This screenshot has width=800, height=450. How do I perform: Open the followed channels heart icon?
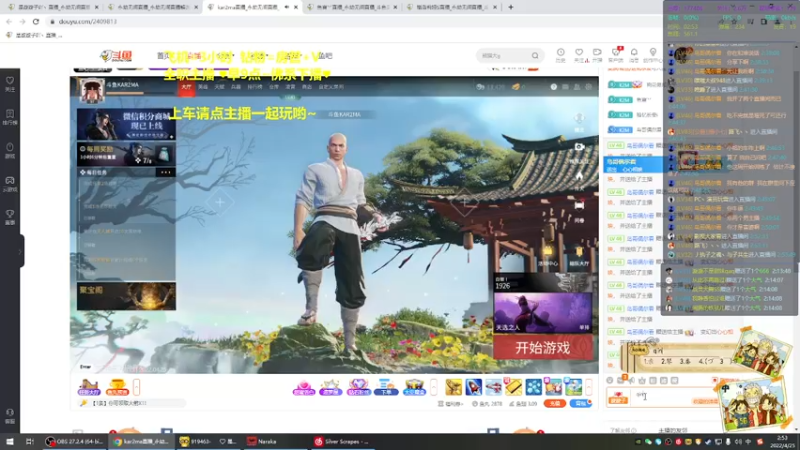579,53
